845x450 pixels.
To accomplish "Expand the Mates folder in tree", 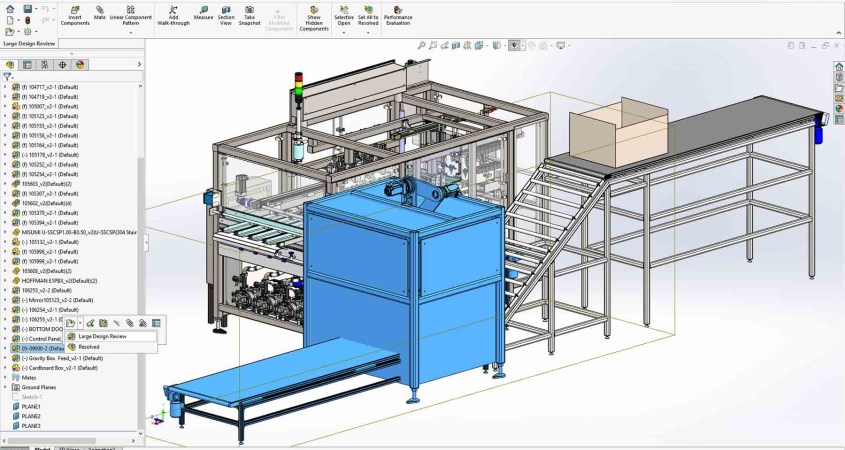I will [5, 377].
